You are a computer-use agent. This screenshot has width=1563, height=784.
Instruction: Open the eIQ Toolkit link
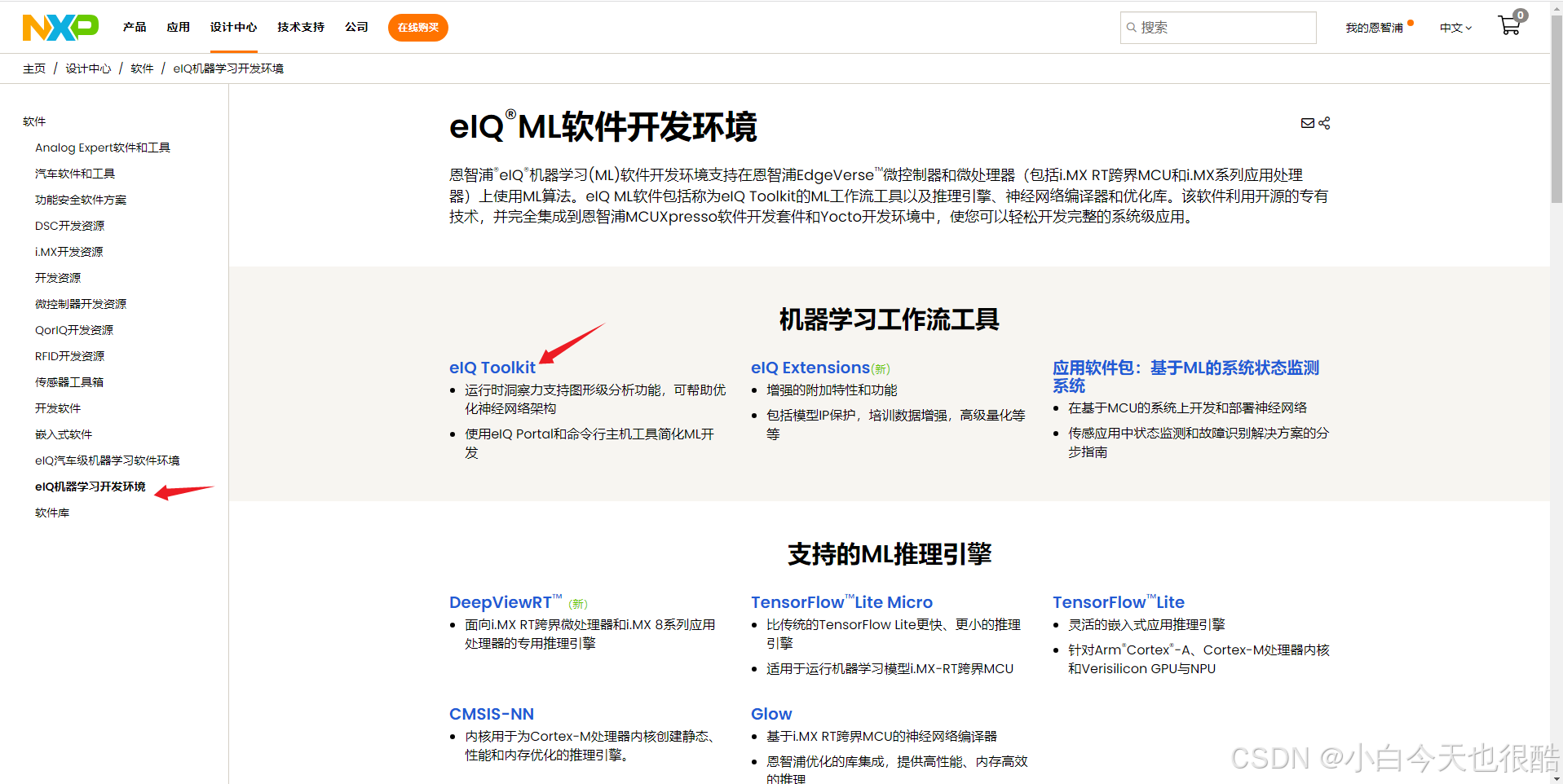[x=492, y=367]
